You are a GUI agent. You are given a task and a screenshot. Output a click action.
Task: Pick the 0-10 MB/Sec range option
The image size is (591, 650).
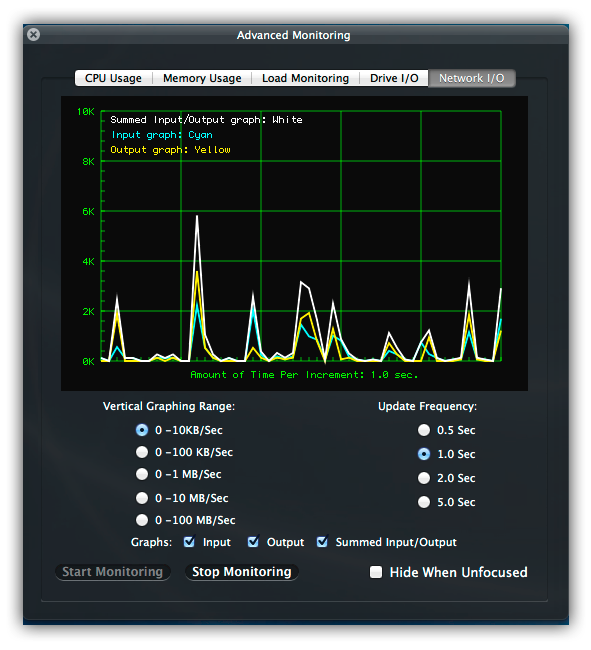142,498
